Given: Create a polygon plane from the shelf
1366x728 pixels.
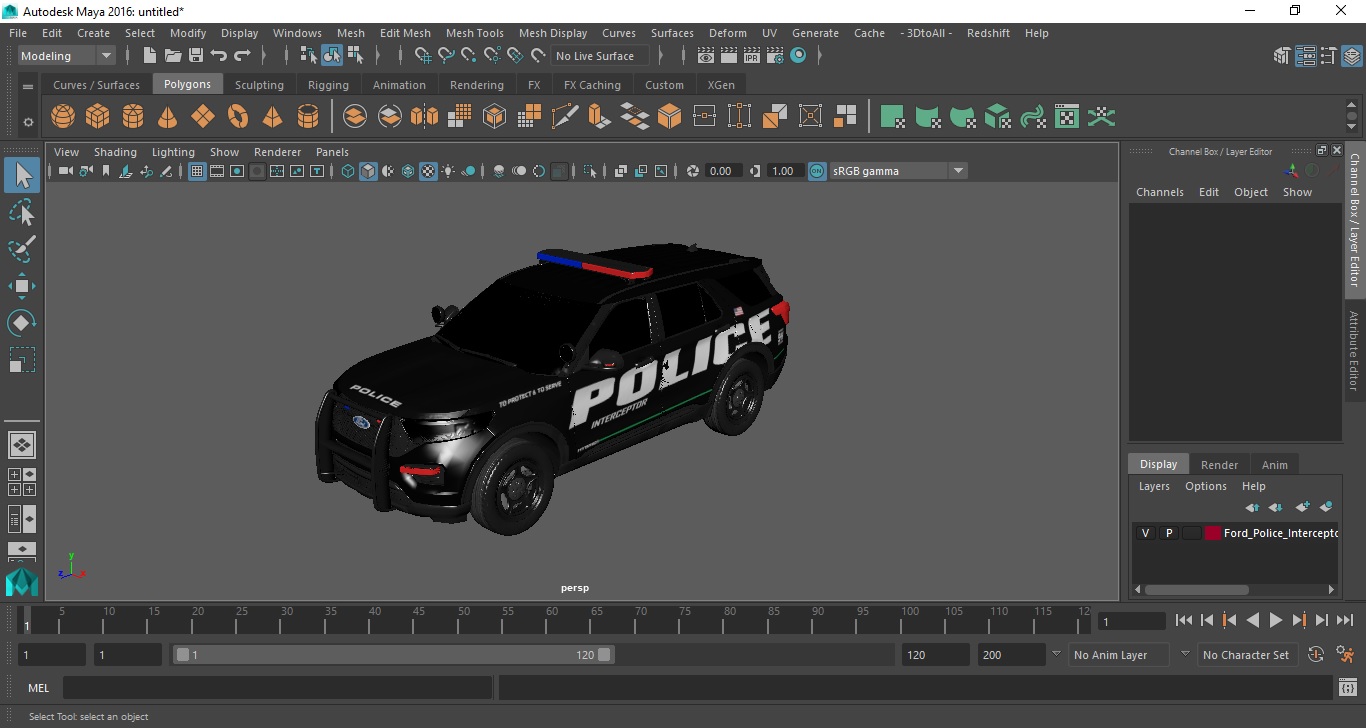Looking at the screenshot, I should click(203, 117).
